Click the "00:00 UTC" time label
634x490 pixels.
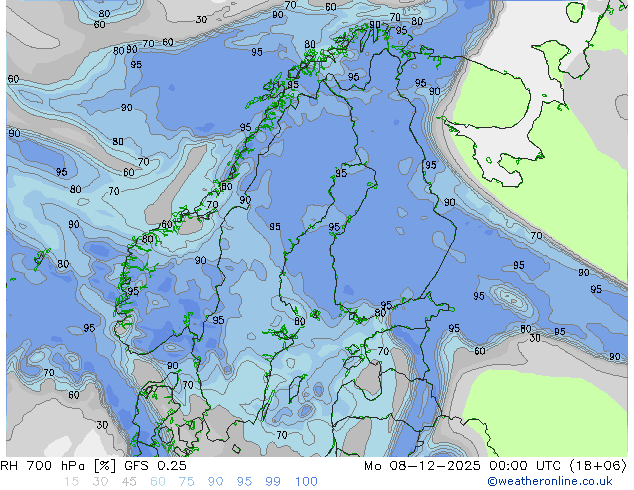[x=524, y=466]
